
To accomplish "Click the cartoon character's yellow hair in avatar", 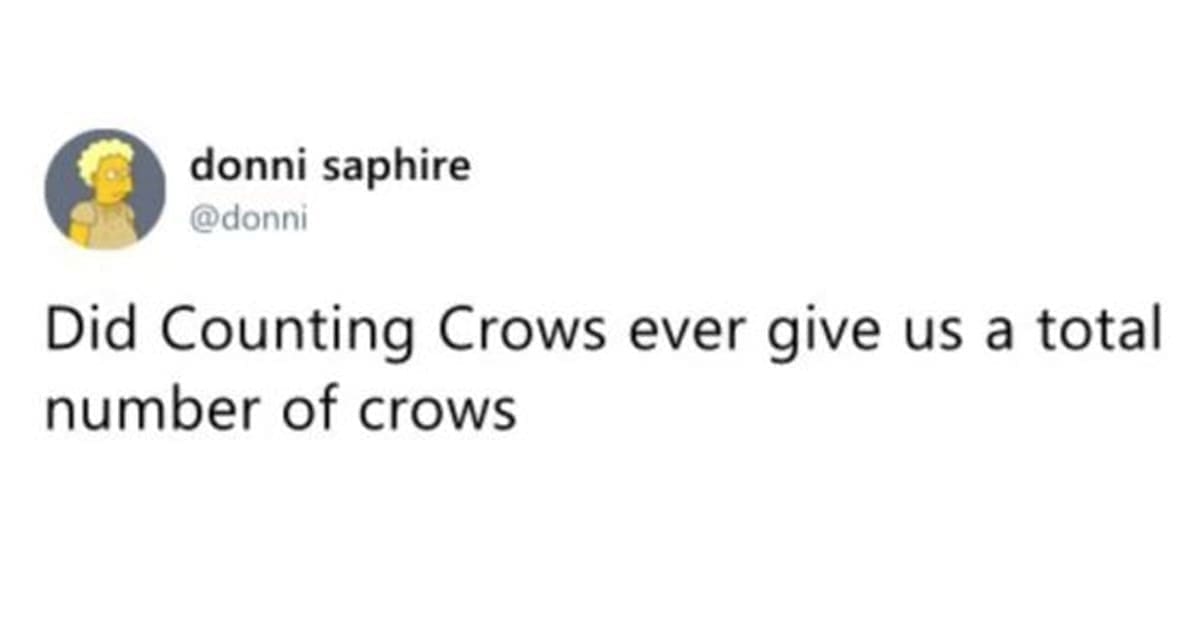I will [105, 155].
